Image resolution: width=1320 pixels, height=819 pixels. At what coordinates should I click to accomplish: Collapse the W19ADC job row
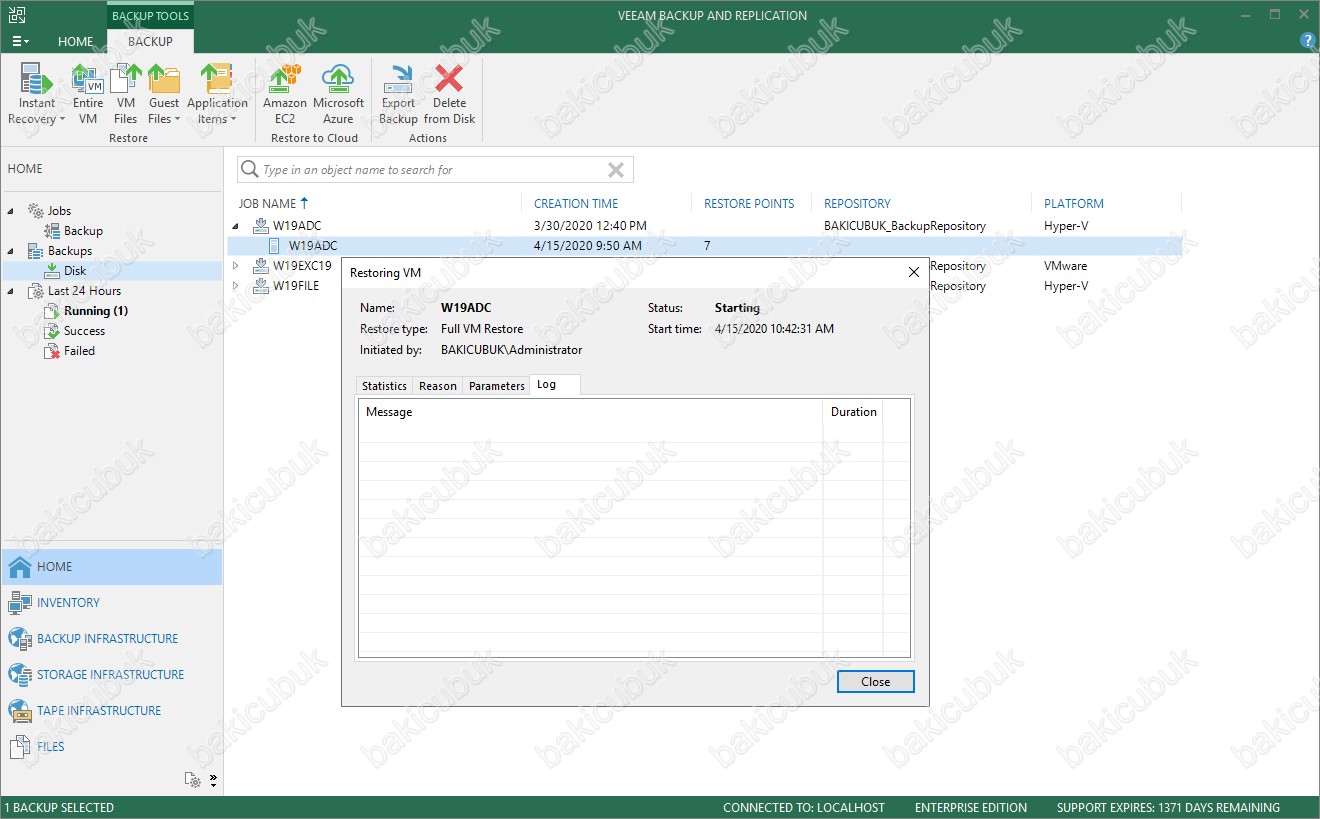point(237,226)
